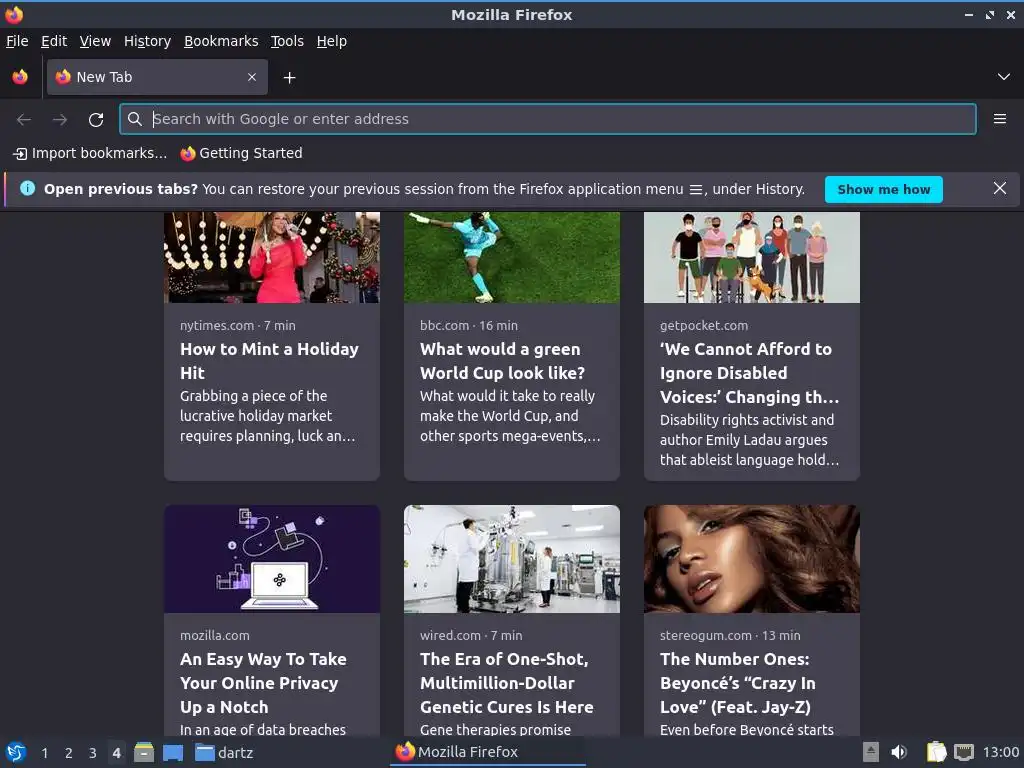Click the info icon in notification bar
The height and width of the screenshot is (768, 1024).
pos(27,189)
